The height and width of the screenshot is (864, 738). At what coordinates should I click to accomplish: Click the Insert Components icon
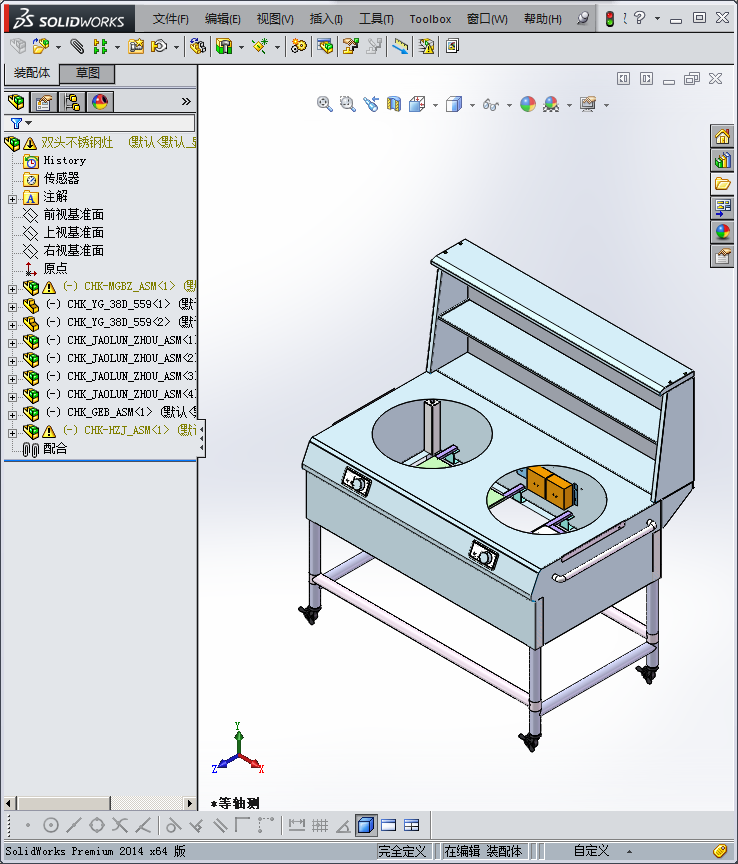[x=41, y=46]
